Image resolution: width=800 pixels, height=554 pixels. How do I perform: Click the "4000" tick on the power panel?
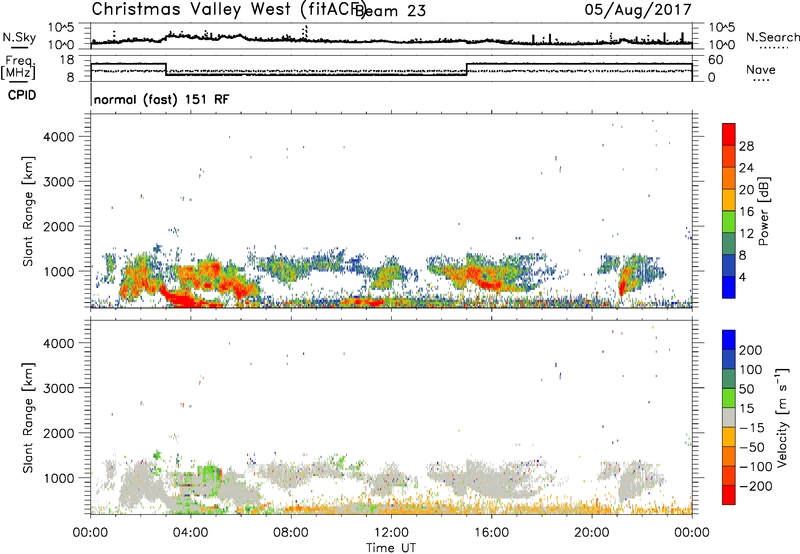click(x=60, y=137)
